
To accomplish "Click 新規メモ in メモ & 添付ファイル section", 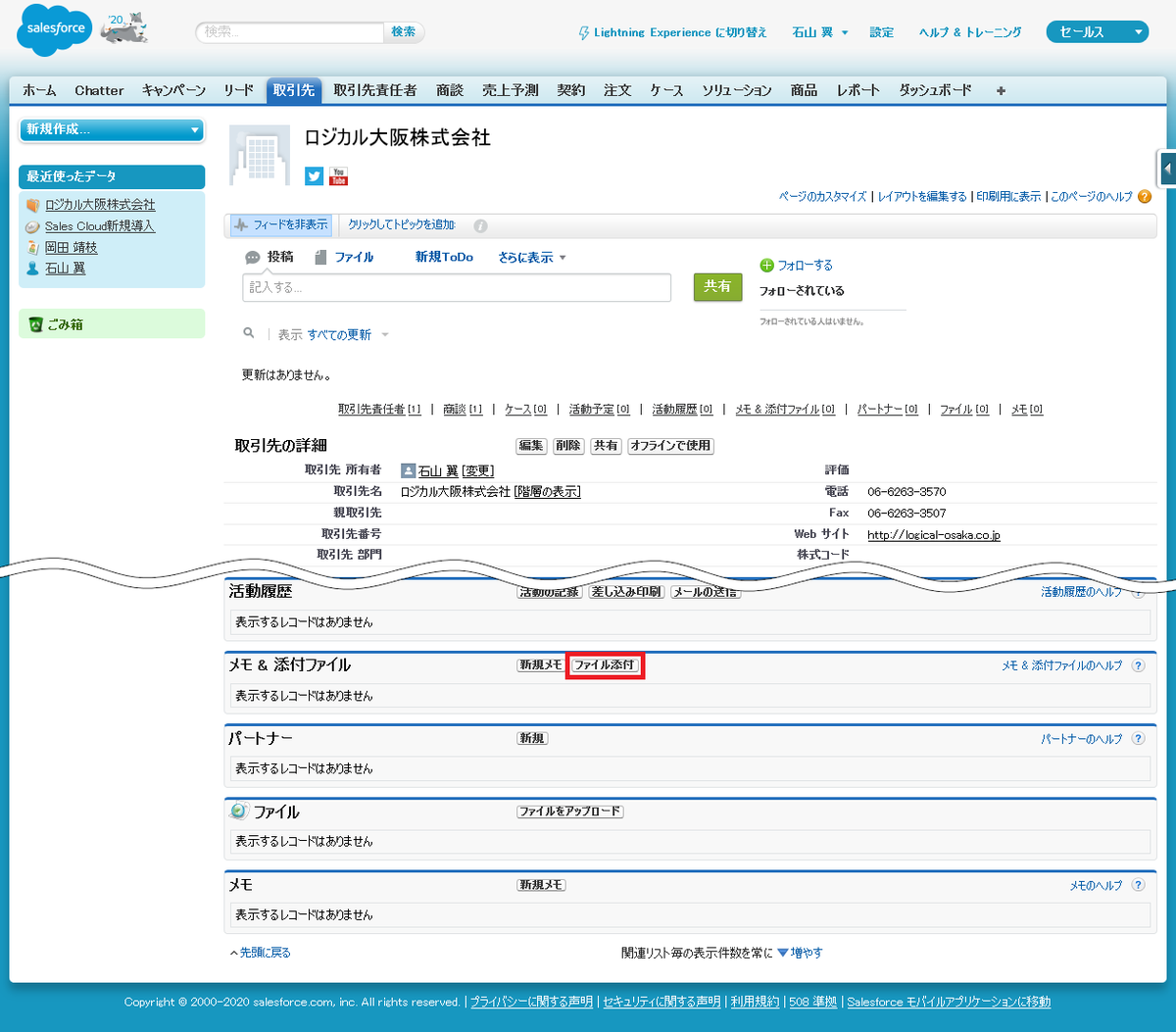I will coord(541,665).
